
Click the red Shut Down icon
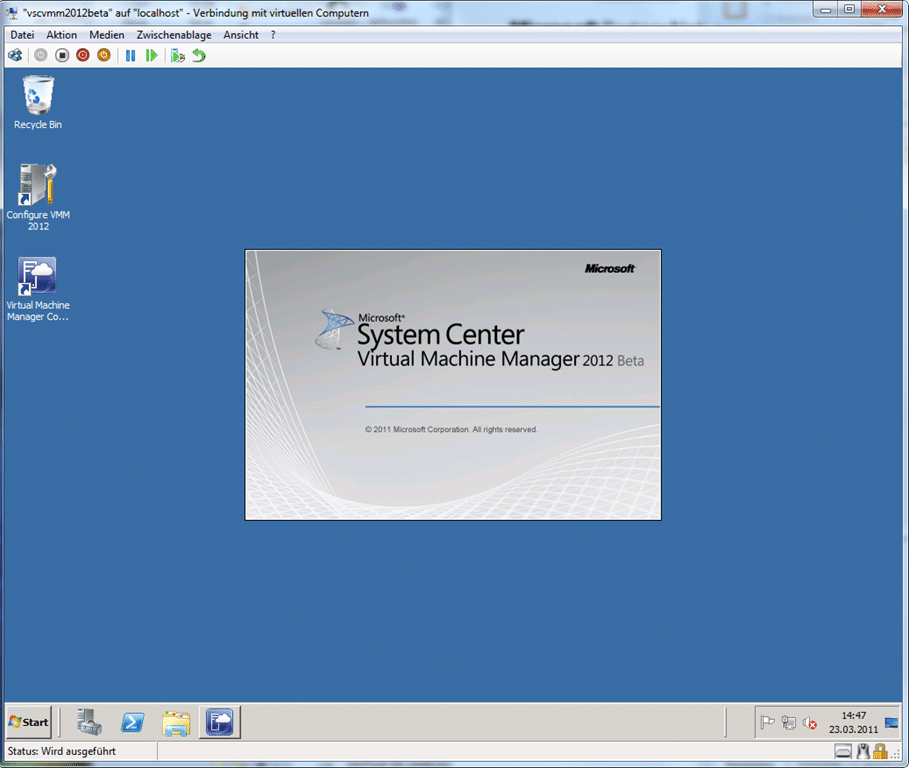tap(83, 56)
